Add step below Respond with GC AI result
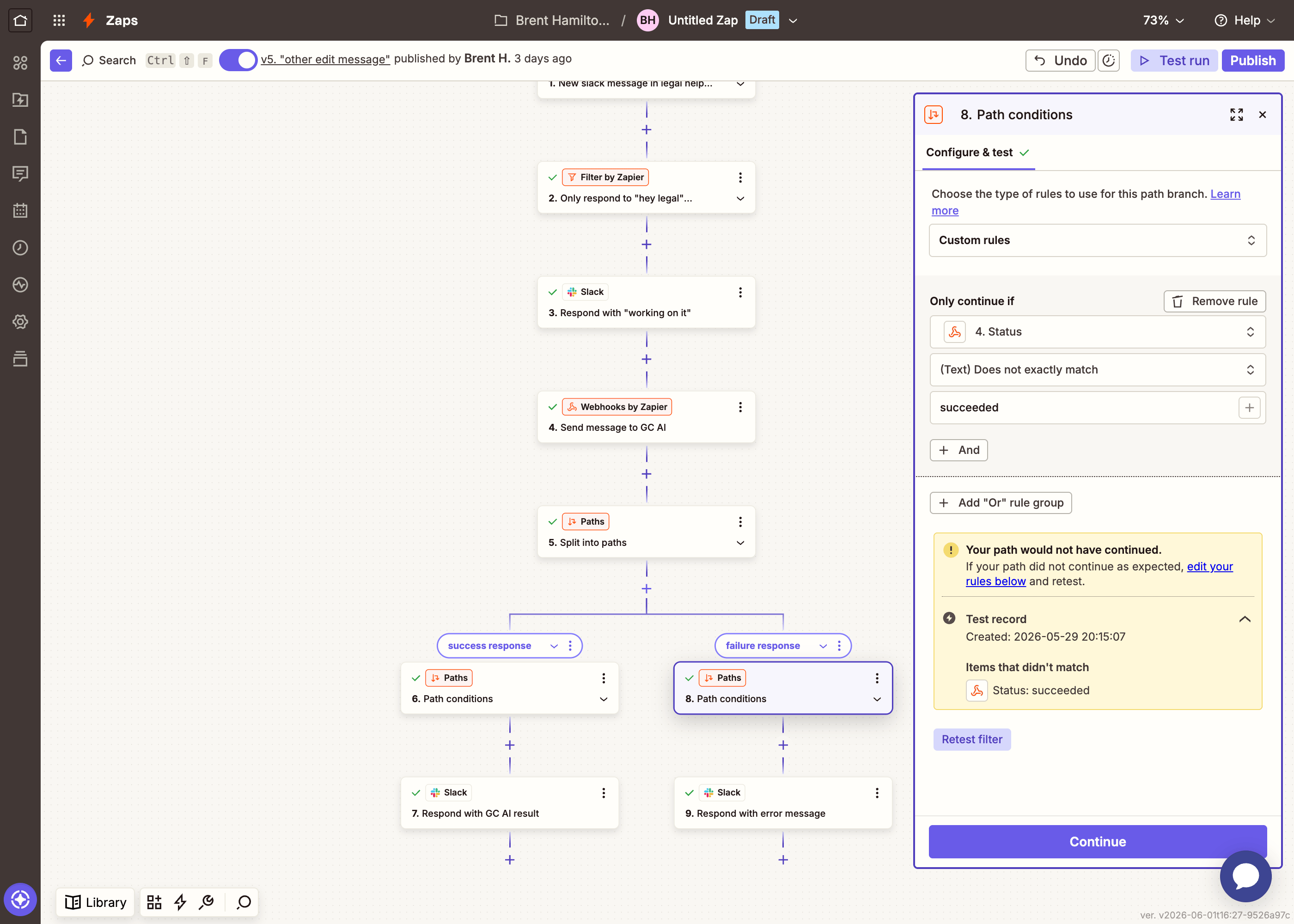The image size is (1294, 924). [510, 860]
